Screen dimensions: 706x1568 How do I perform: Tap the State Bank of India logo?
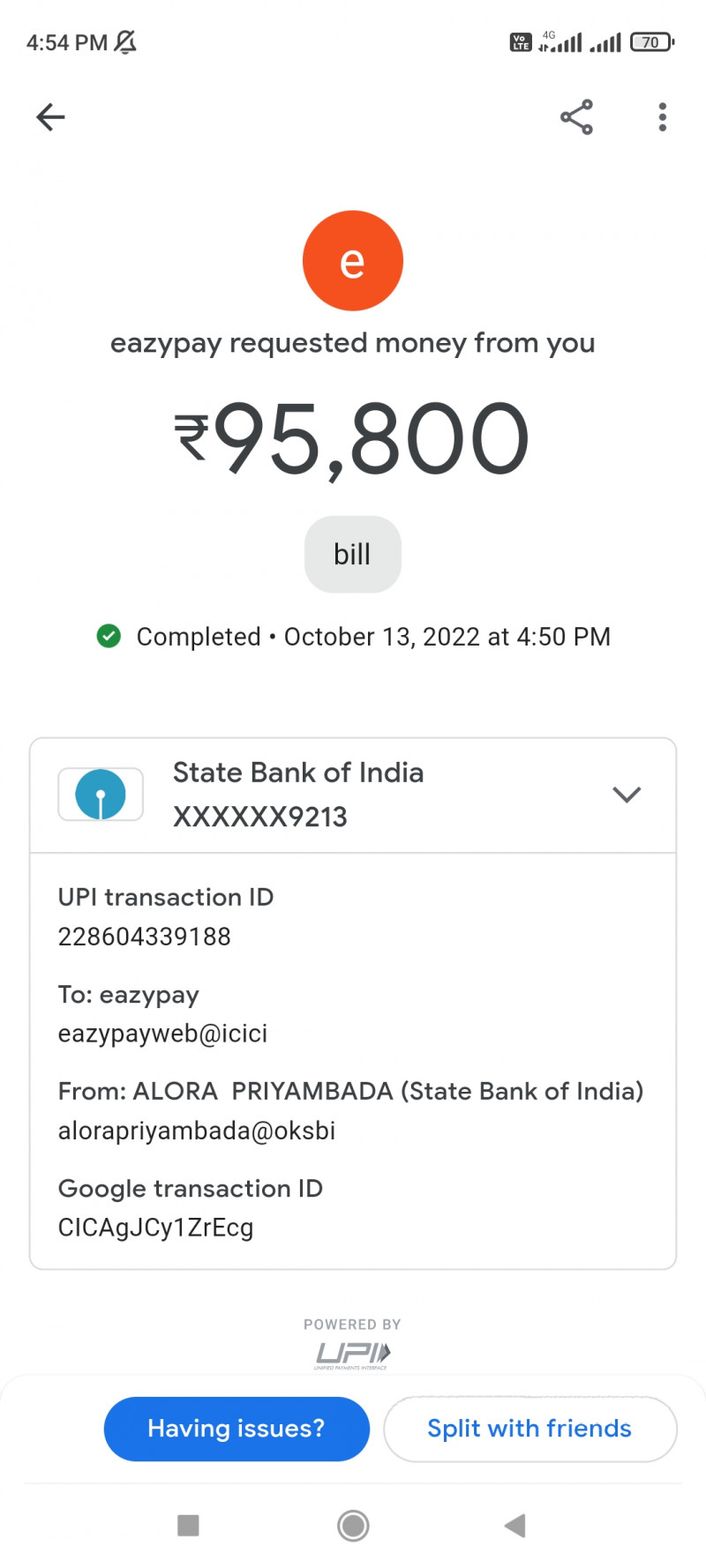[101, 795]
